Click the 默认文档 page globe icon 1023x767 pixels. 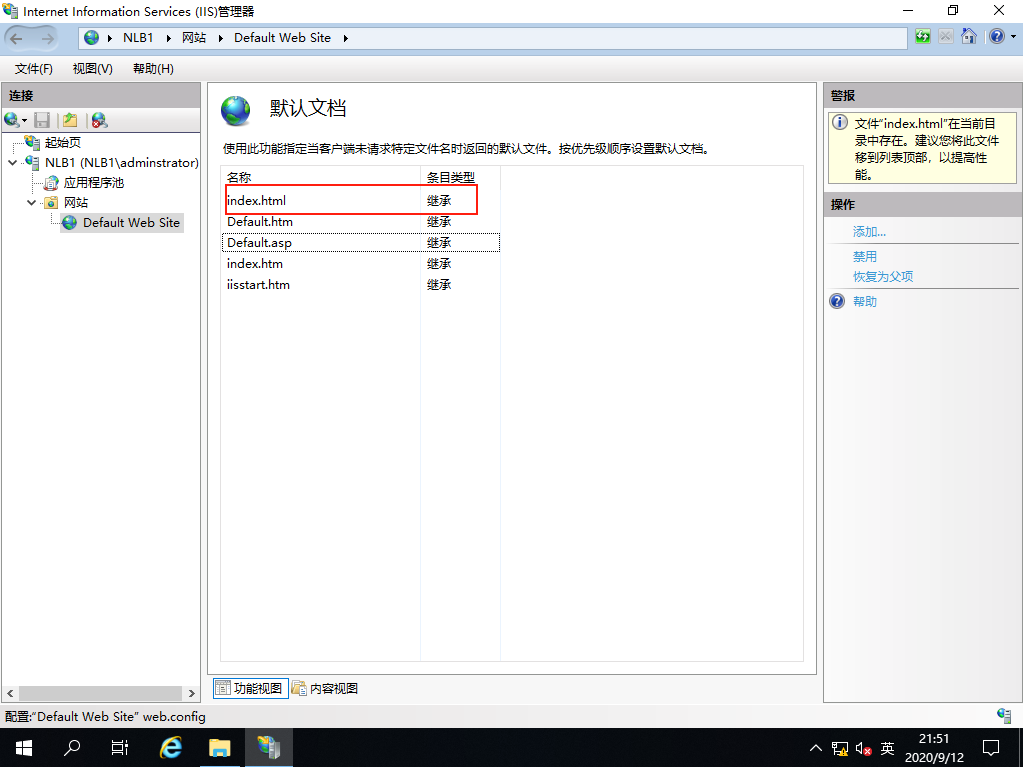pos(236,110)
